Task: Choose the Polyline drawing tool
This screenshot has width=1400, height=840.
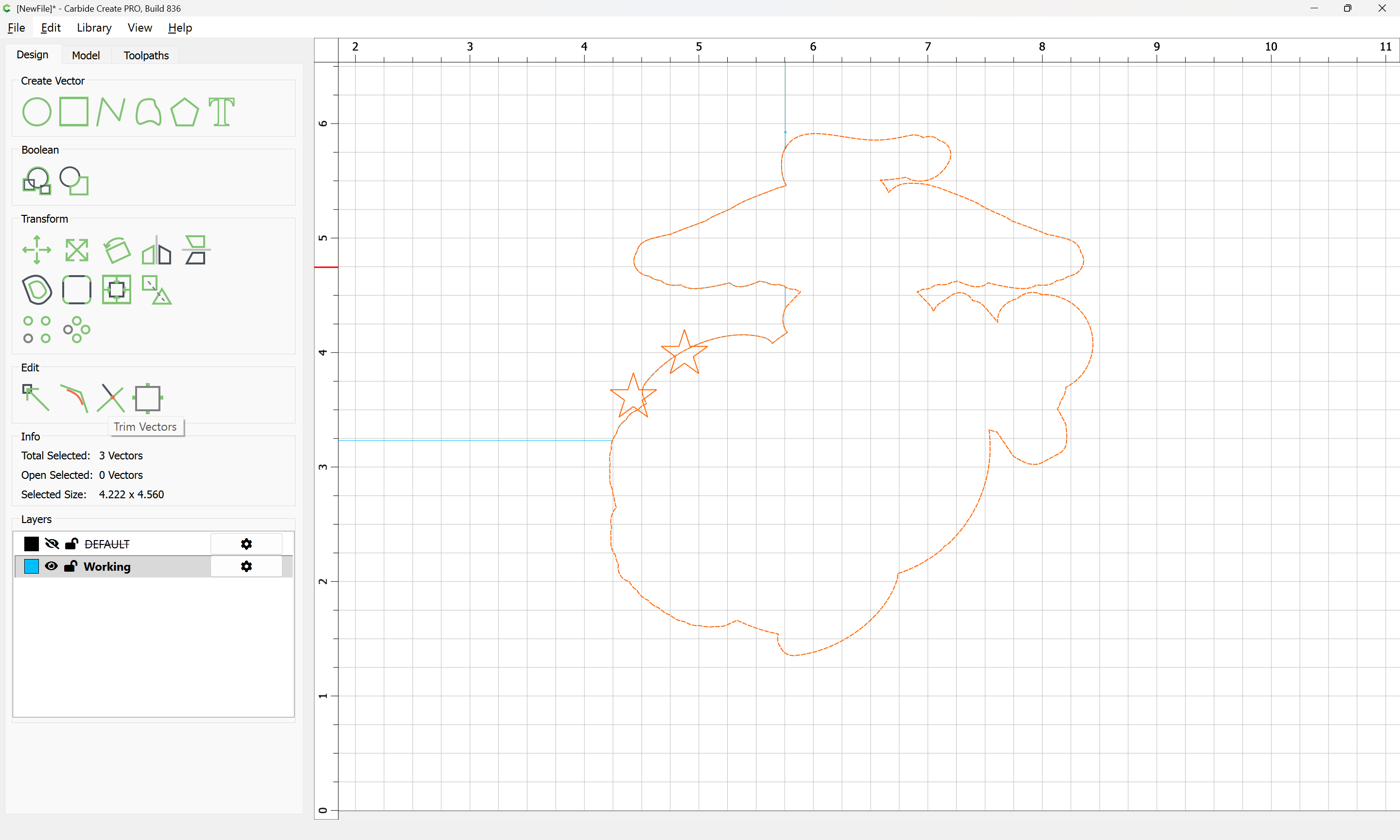Action: click(x=110, y=111)
